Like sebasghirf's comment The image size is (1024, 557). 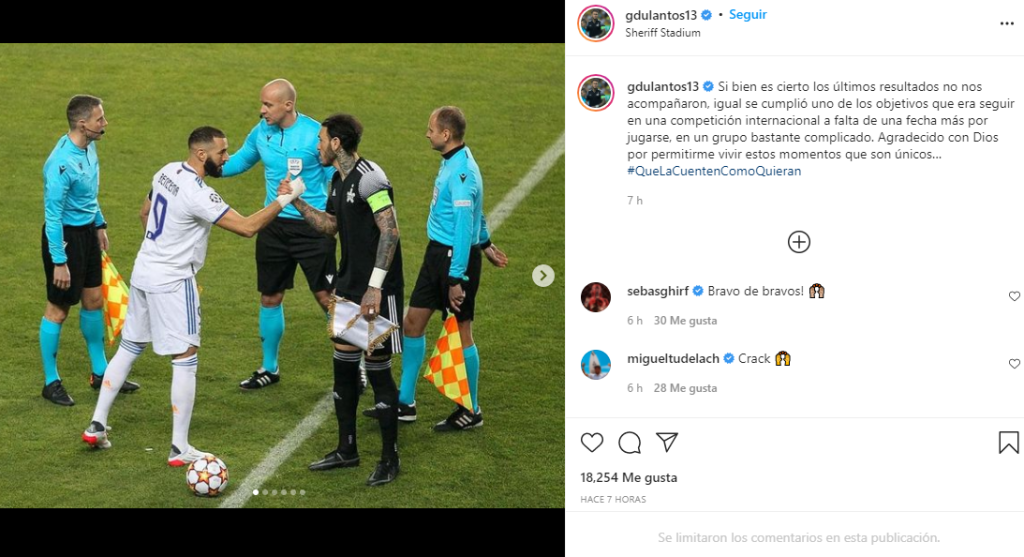[x=1014, y=296]
